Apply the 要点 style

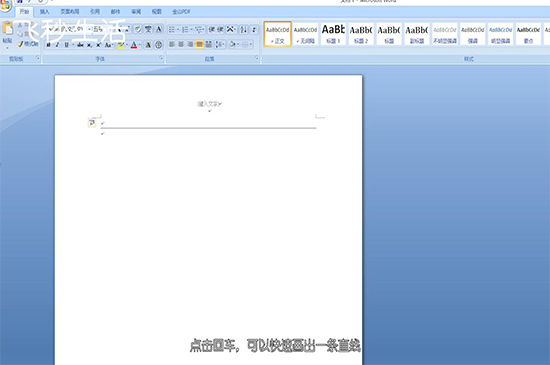click(x=528, y=34)
